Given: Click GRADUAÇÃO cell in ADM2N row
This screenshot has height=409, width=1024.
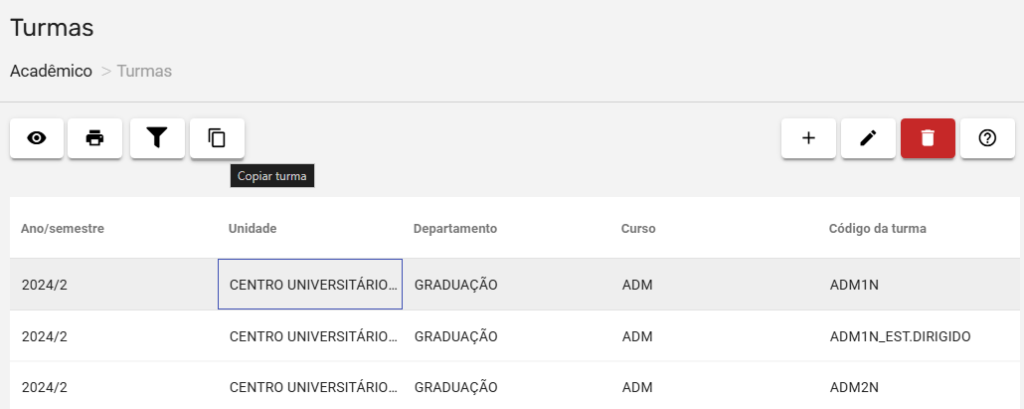Looking at the screenshot, I should [455, 387].
